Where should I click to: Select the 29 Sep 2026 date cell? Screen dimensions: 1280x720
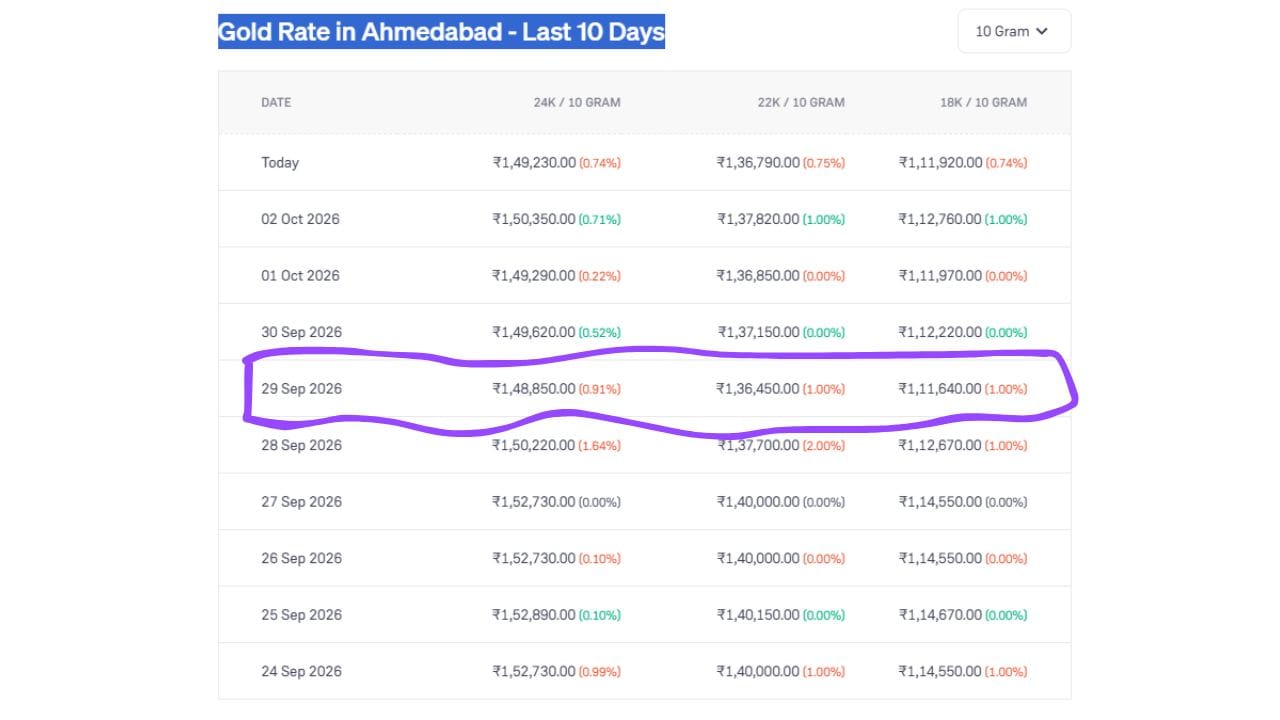click(301, 388)
